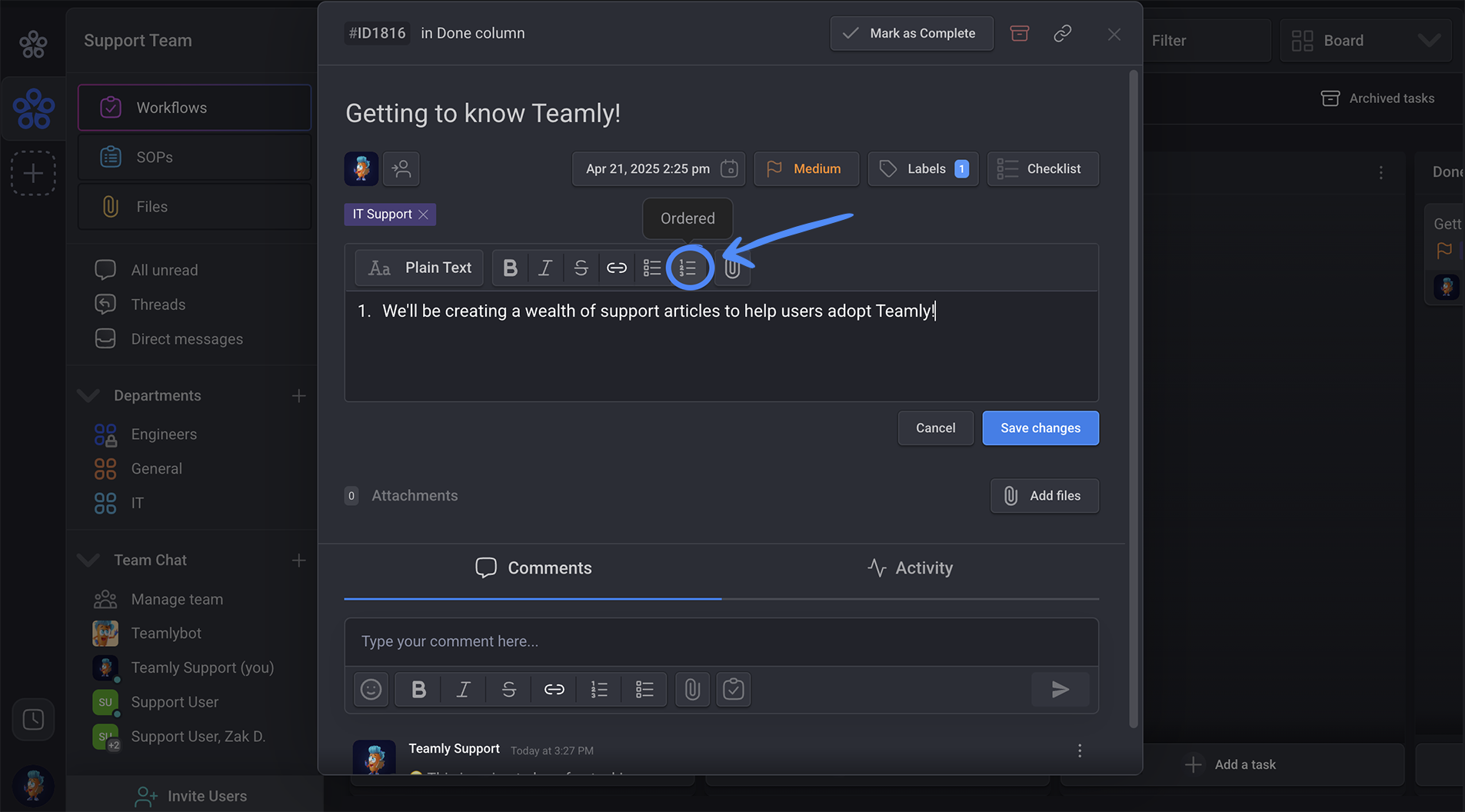Add a new department with plus
The height and width of the screenshot is (812, 1465).
299,395
